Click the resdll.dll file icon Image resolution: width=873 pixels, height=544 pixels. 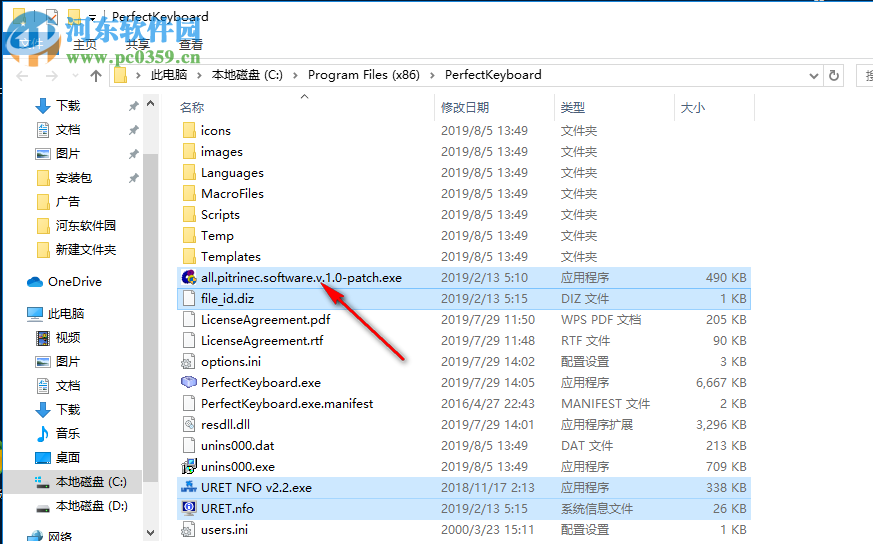point(189,424)
